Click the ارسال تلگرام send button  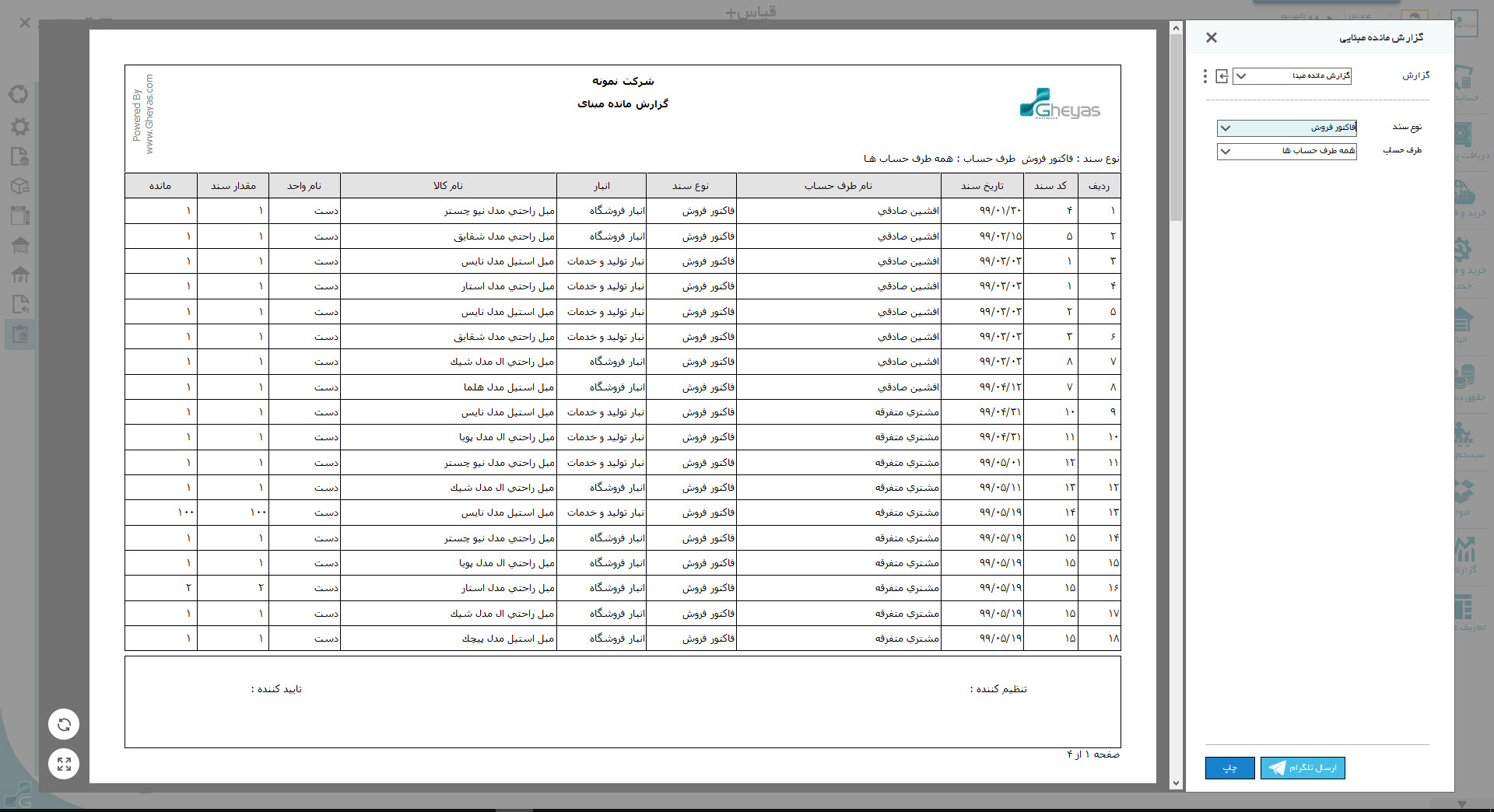pyautogui.click(x=1303, y=768)
